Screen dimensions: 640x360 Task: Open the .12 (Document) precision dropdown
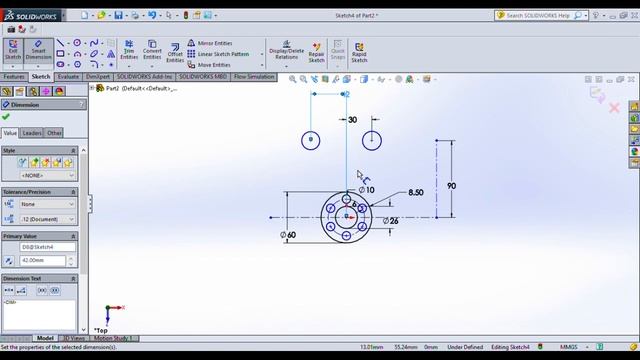point(48,219)
